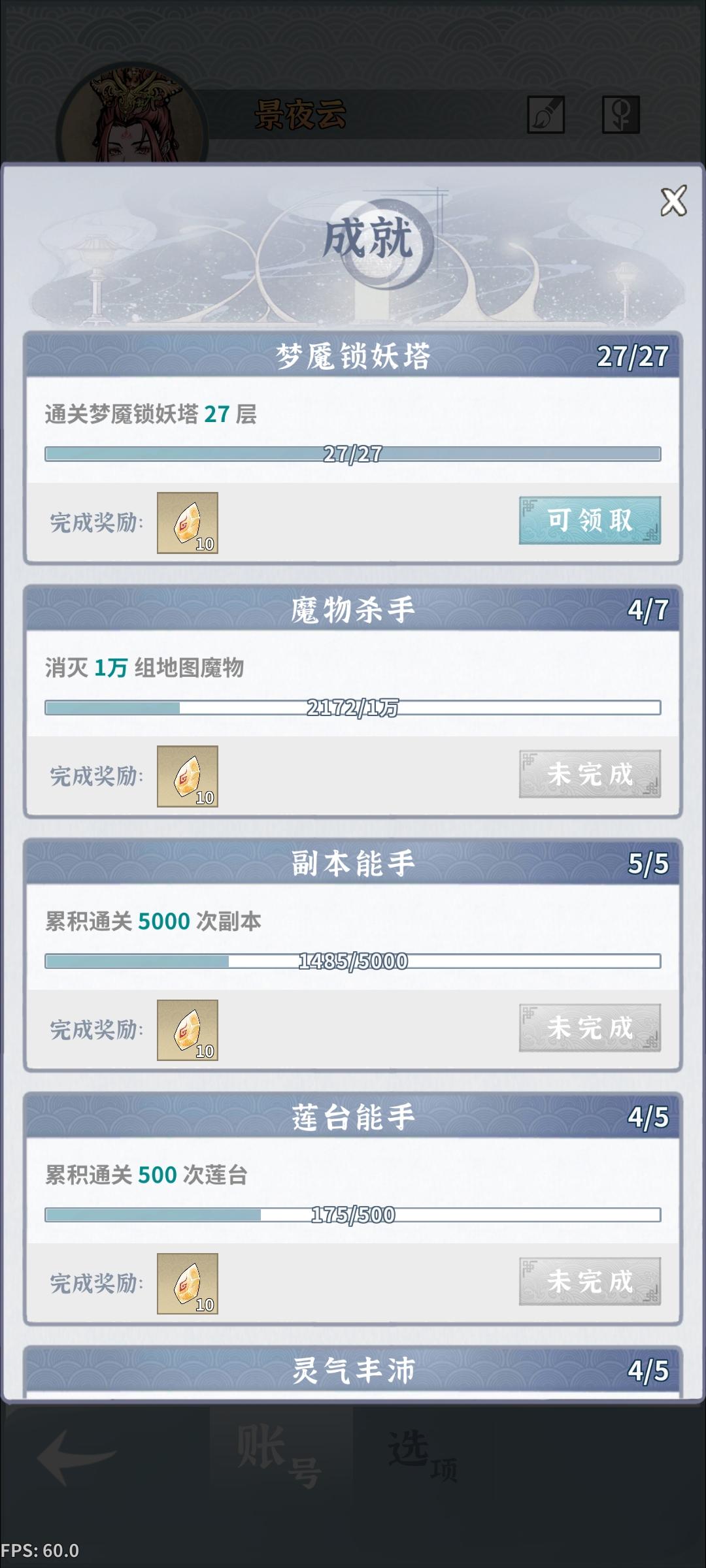Switch to the 选项 tab

coord(423,1456)
